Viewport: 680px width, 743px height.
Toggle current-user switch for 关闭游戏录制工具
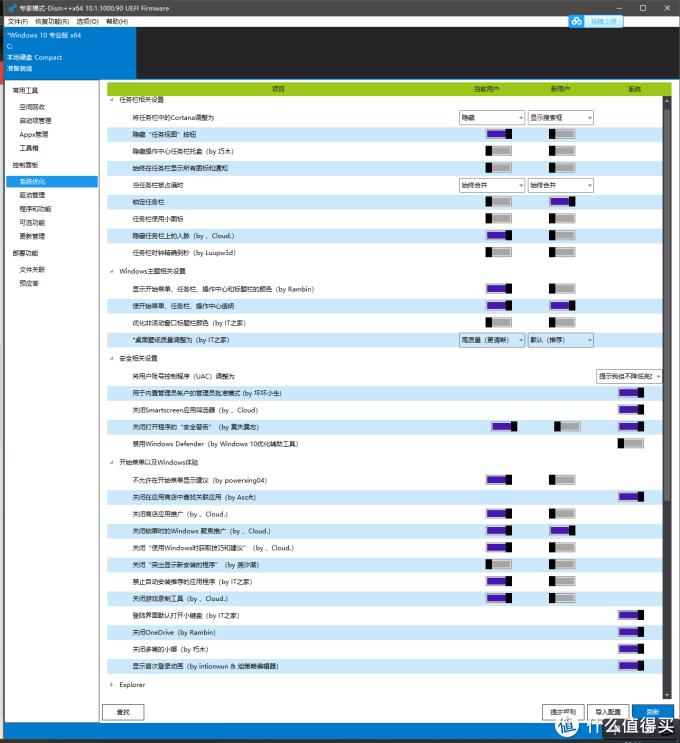coord(499,598)
